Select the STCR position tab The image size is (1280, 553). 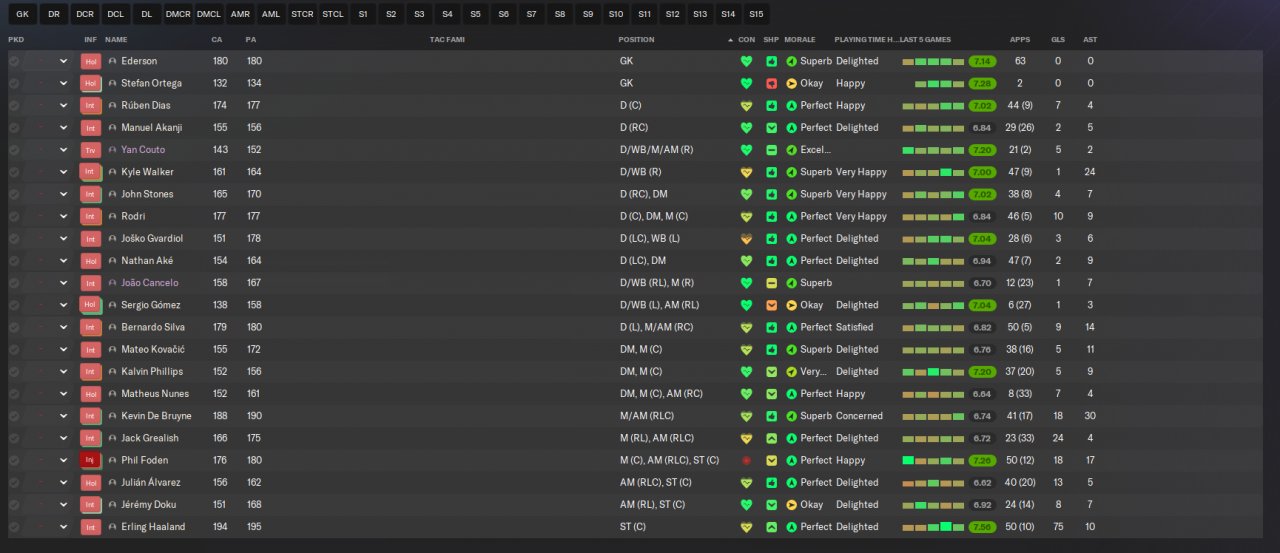(x=302, y=14)
